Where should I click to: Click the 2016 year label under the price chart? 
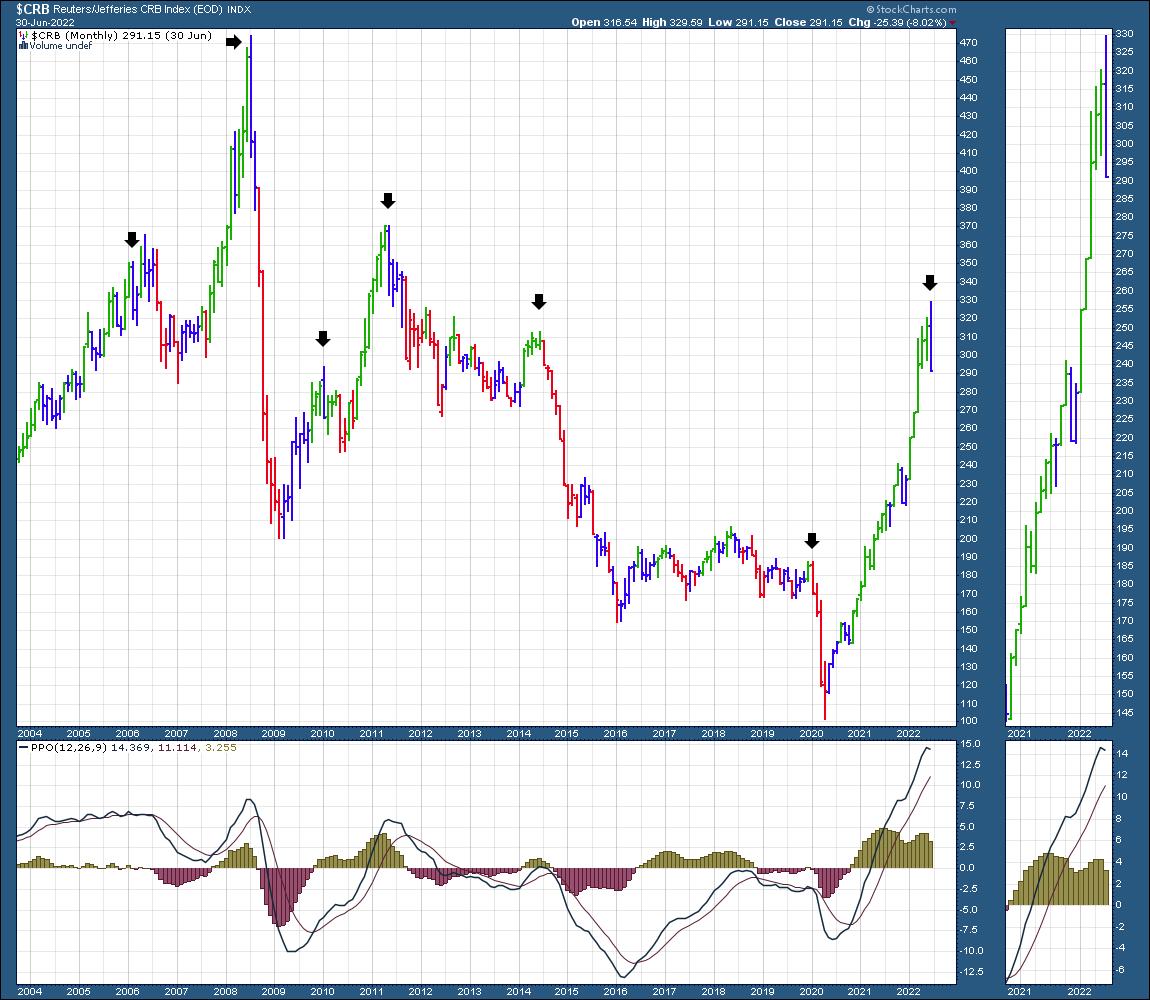[x=615, y=733]
